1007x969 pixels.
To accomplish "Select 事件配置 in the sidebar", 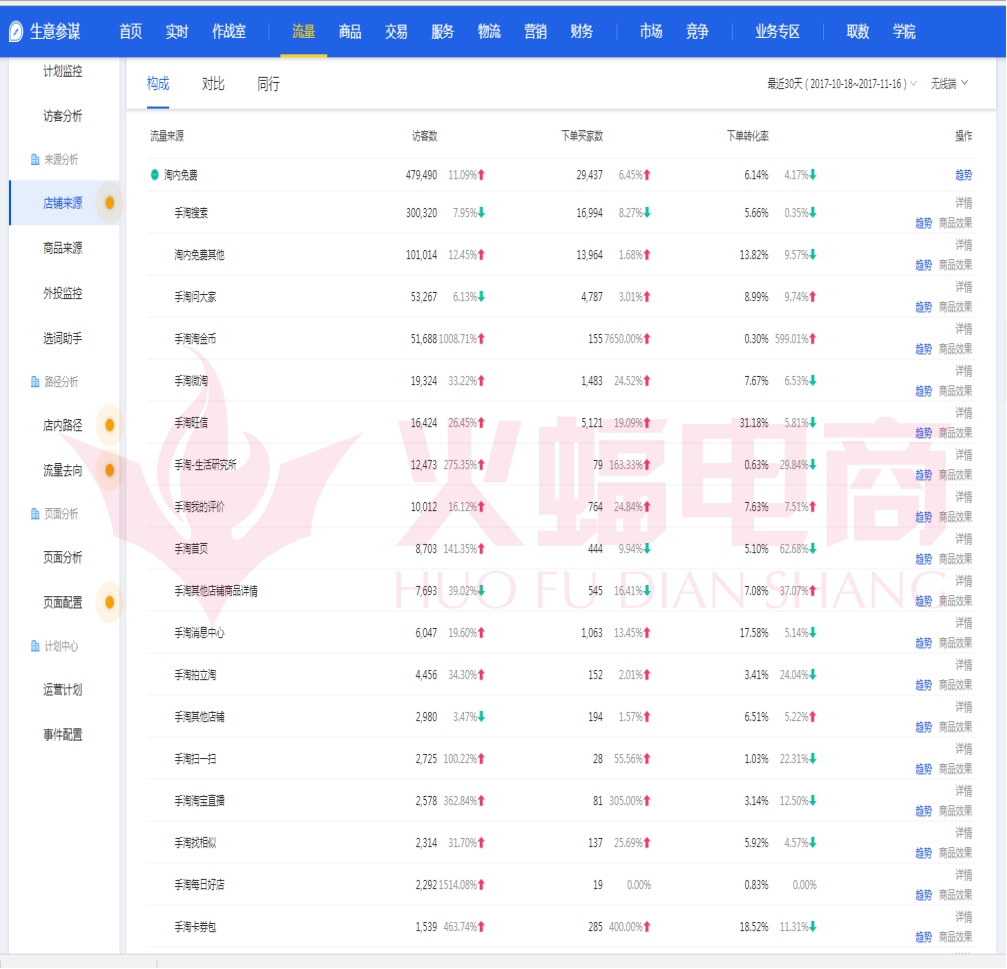I will coord(63,735).
